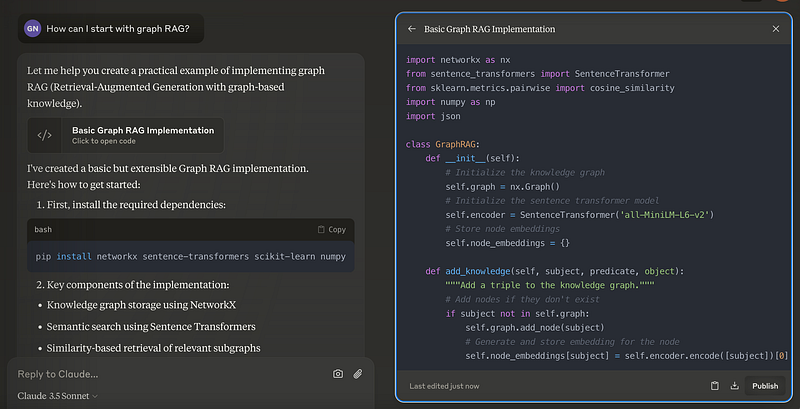The image size is (800, 409).
Task: Click the 'Last edited just now' status text
Action: click(444, 386)
